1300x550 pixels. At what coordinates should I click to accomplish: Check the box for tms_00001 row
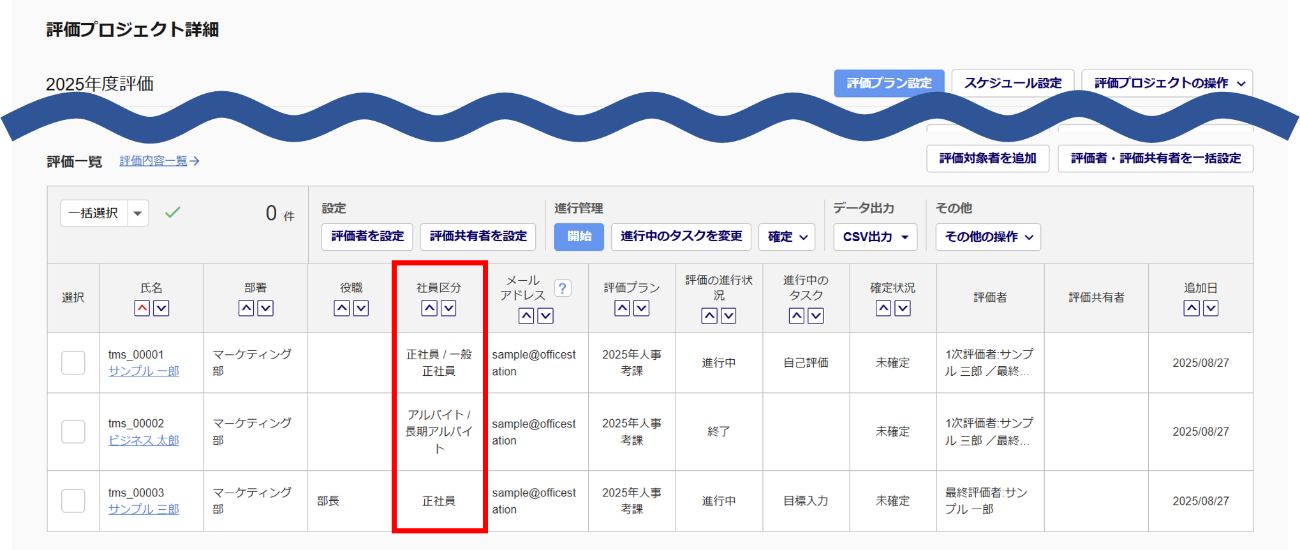(x=73, y=363)
